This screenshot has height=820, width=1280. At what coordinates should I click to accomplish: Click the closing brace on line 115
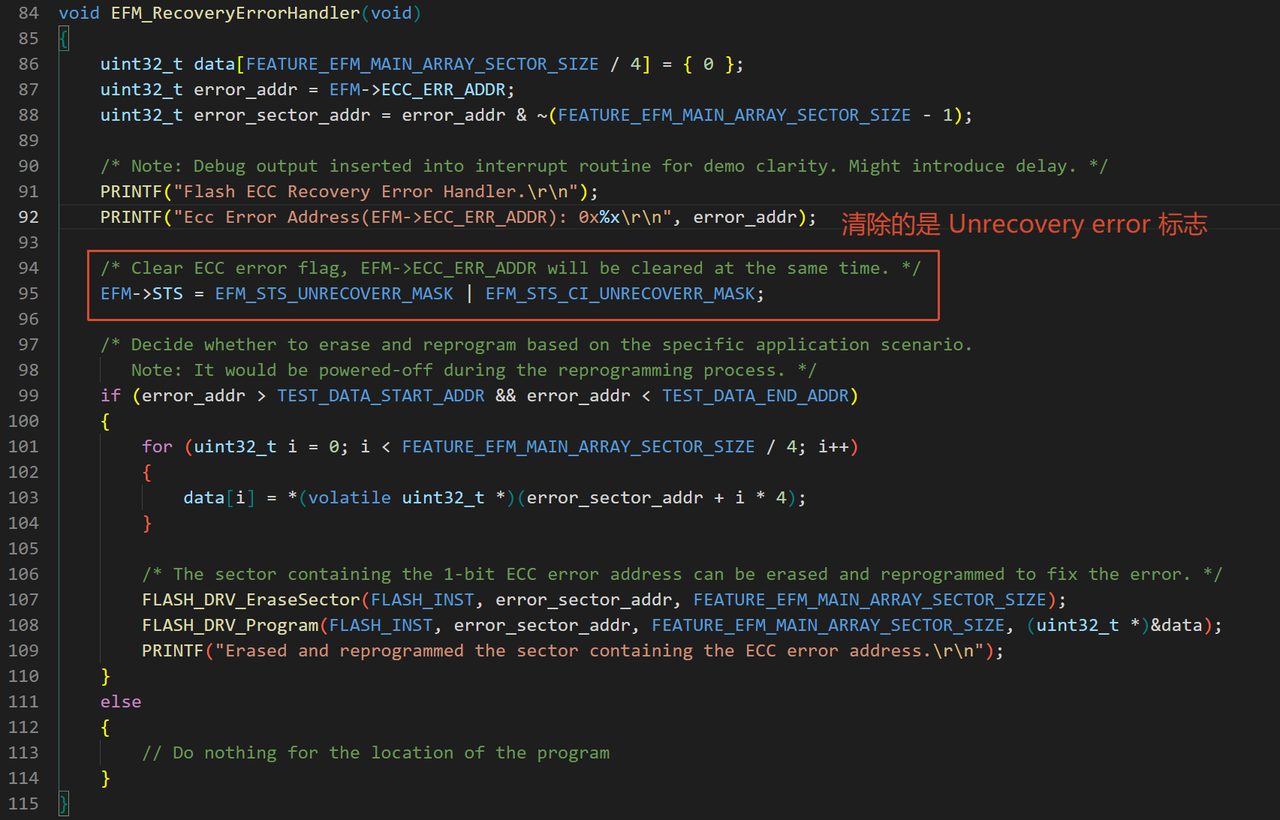pyautogui.click(x=64, y=804)
